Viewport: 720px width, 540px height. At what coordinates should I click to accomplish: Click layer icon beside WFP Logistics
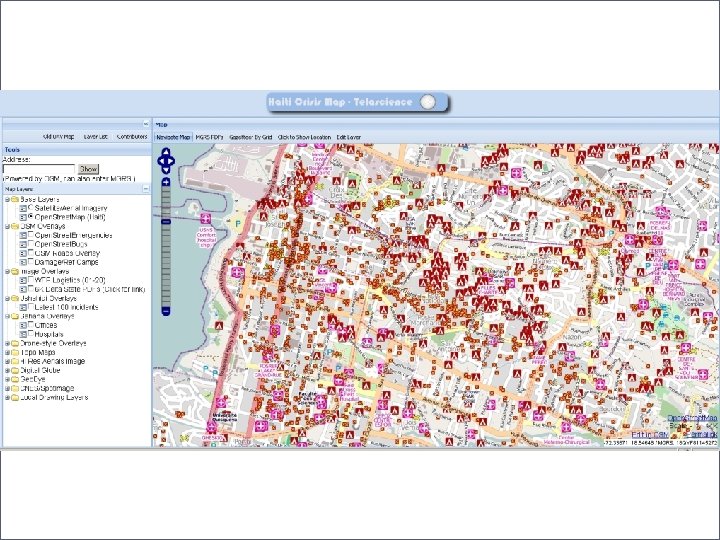[23, 281]
